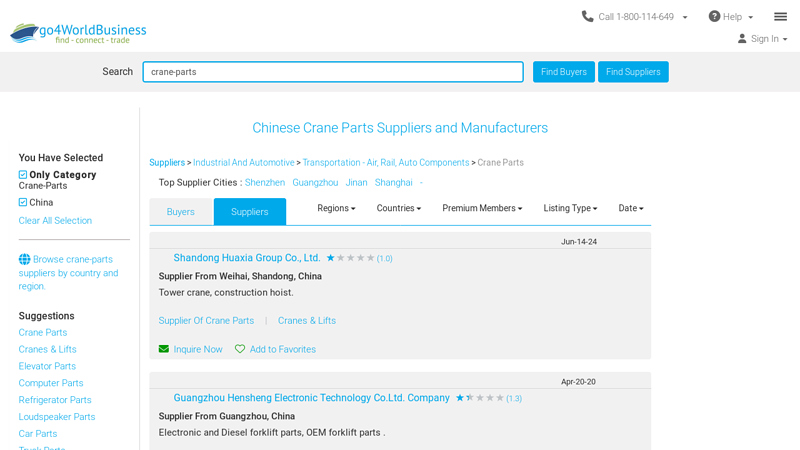The width and height of the screenshot is (800, 450).
Task: Click the globe icon beside Browse crane-parts
Action: [x=24, y=259]
